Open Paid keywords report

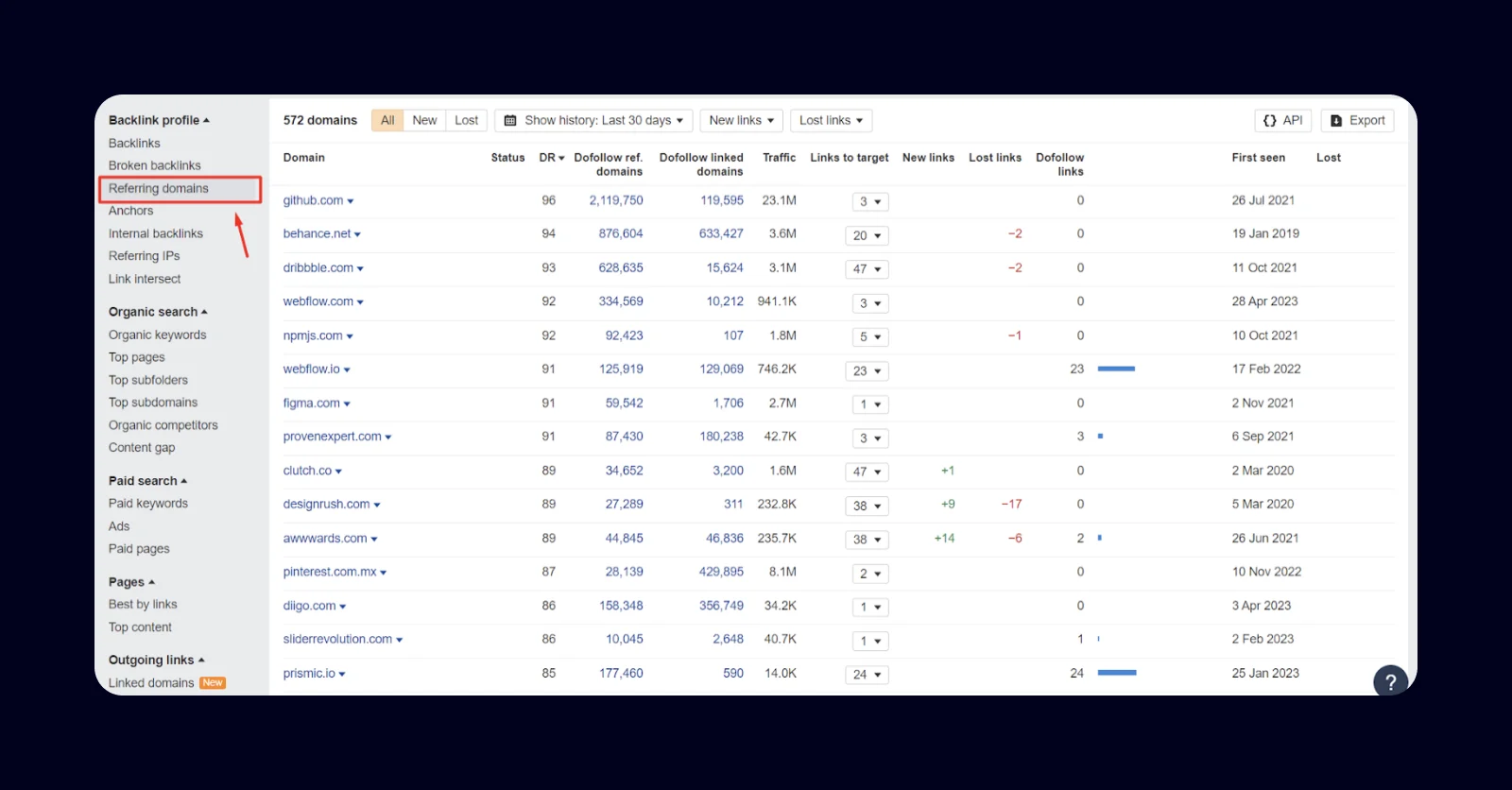click(148, 504)
